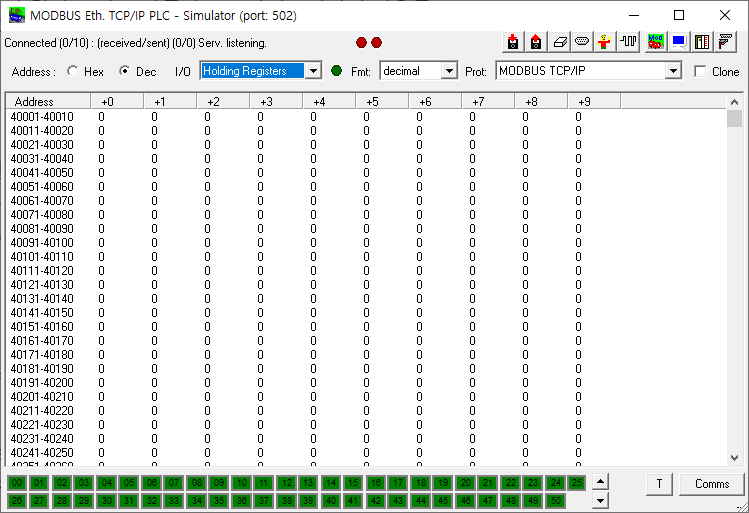This screenshot has height=513, width=749.
Task: Select station 05 green indicator
Action: click(x=129, y=482)
